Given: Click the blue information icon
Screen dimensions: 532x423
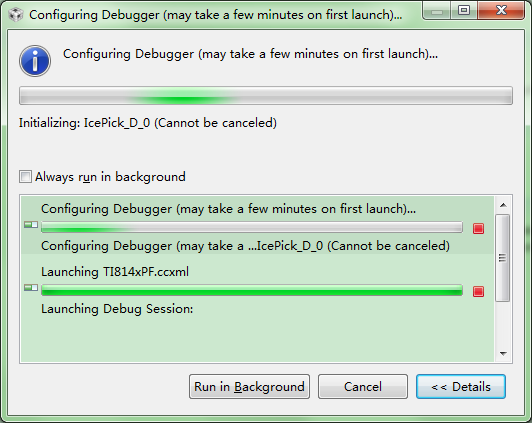Looking at the screenshot, I should point(35,61).
